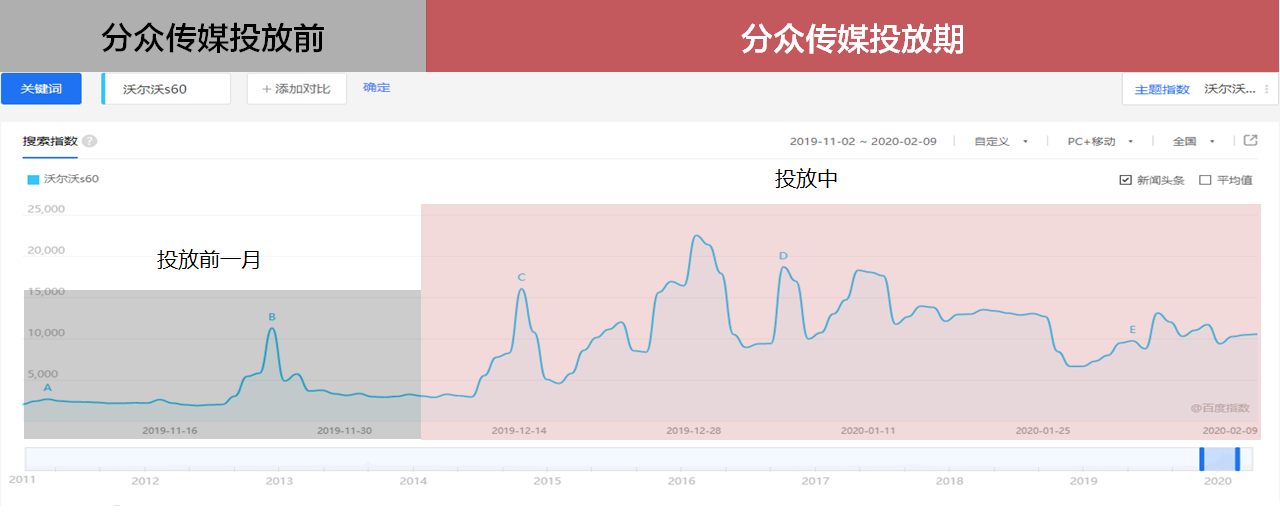
Task: Click the 2012 label on the year timeline
Action: point(145,481)
